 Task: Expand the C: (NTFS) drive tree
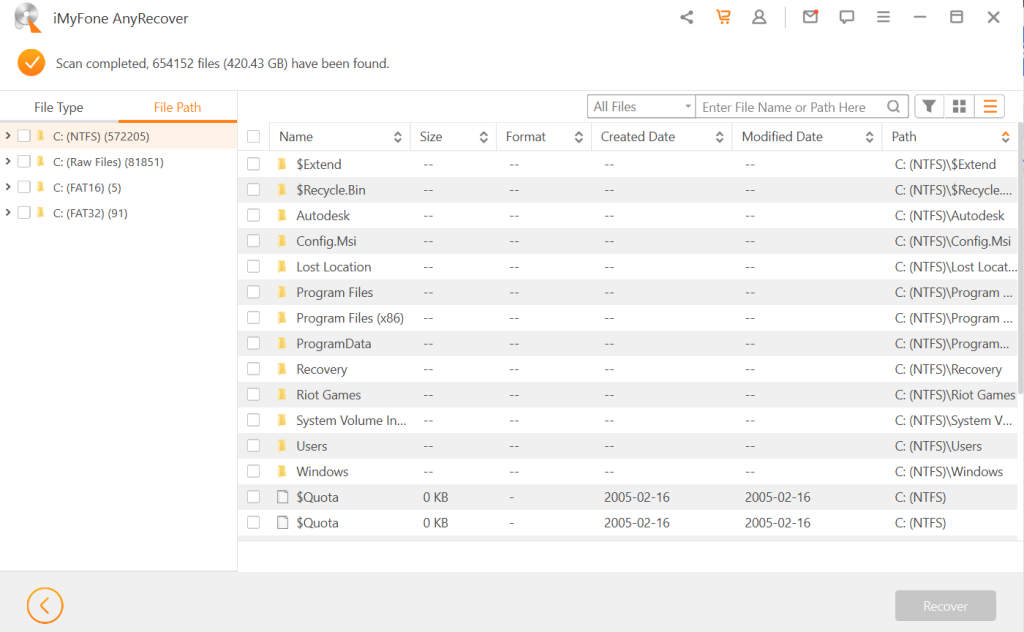coord(8,161)
